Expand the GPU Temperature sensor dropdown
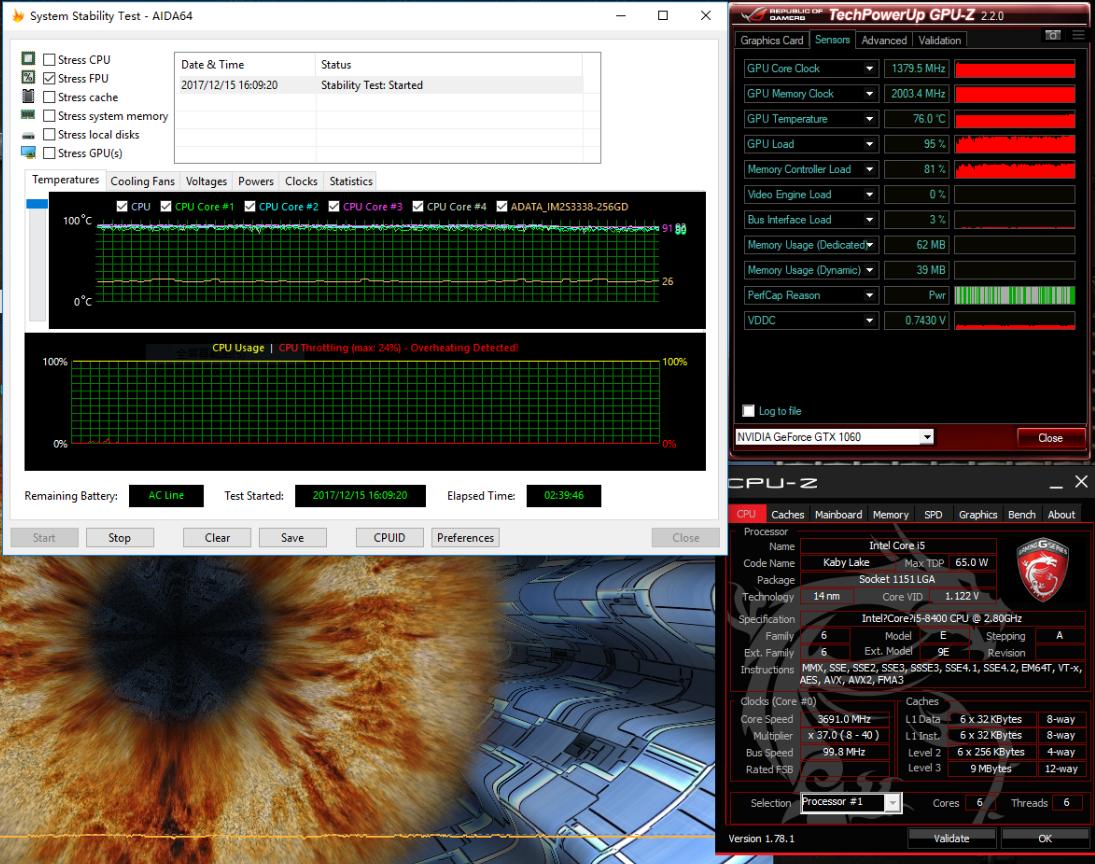This screenshot has width=1095, height=864. pyautogui.click(x=869, y=119)
